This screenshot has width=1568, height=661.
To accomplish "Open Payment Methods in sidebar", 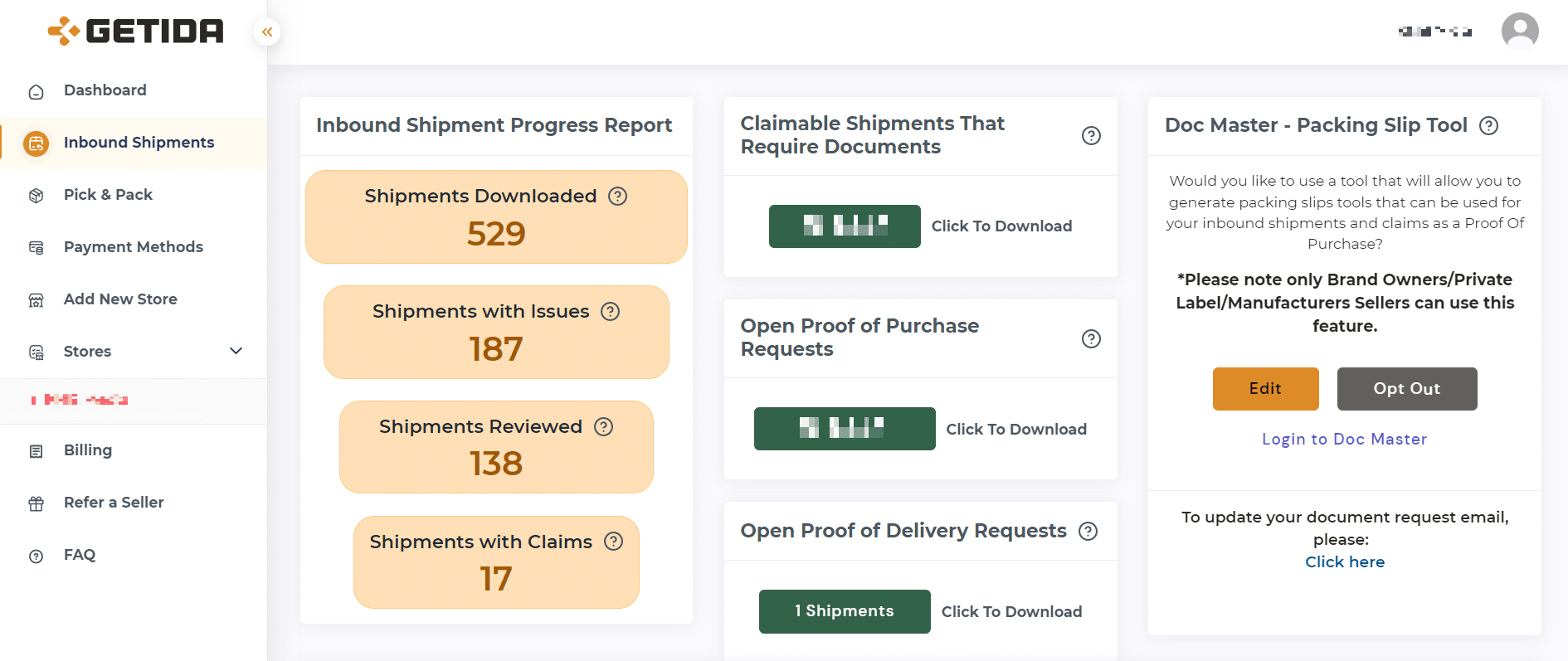I will coord(134,247).
